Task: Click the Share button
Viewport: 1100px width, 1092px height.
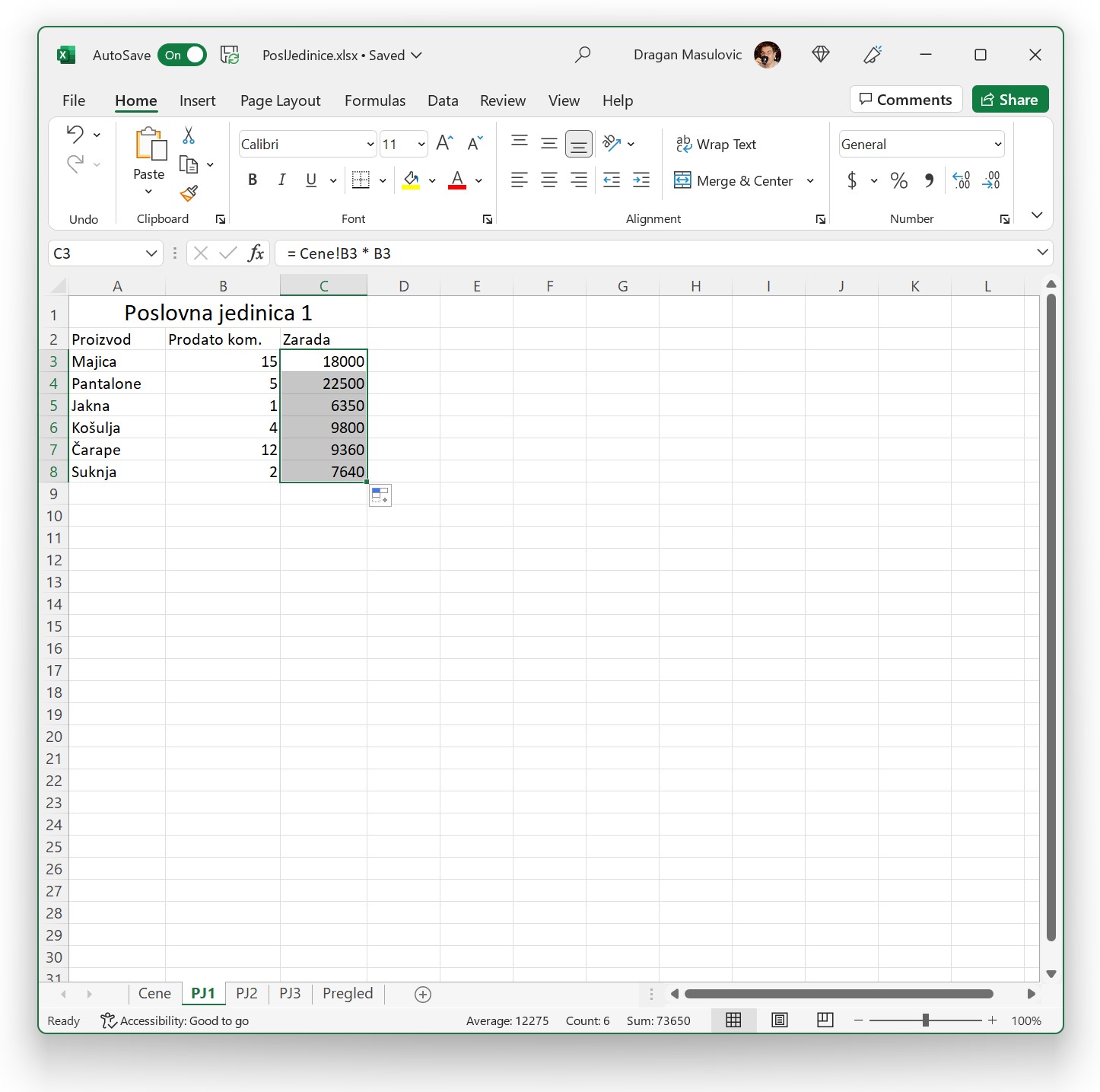Action: click(x=1010, y=100)
